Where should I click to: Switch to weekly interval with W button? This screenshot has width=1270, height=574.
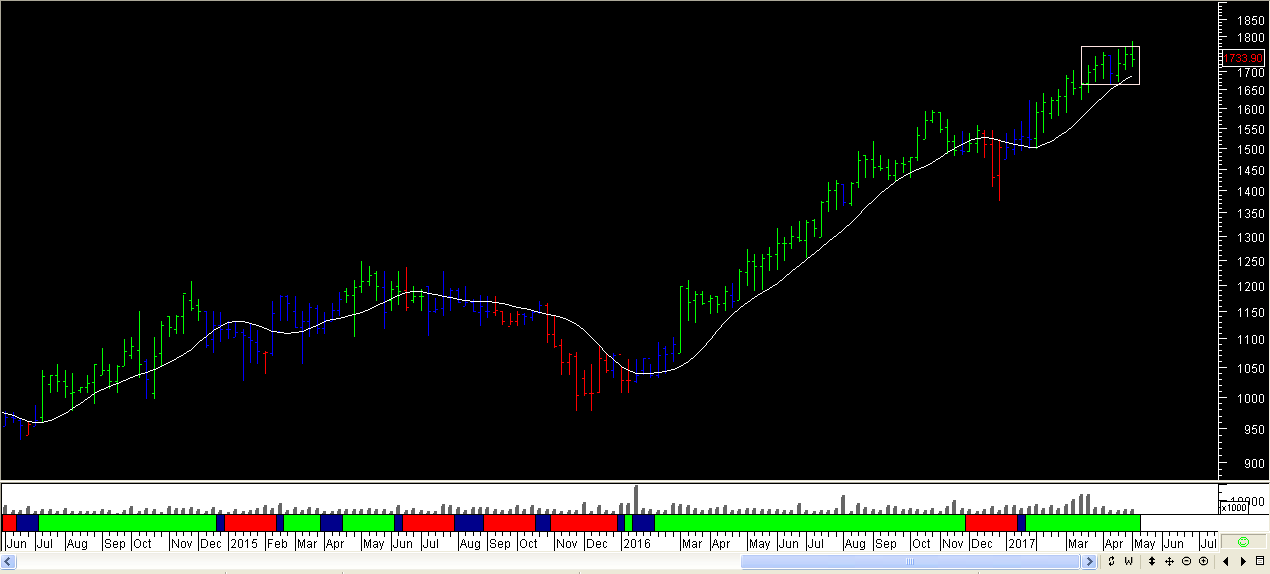pos(1128,561)
